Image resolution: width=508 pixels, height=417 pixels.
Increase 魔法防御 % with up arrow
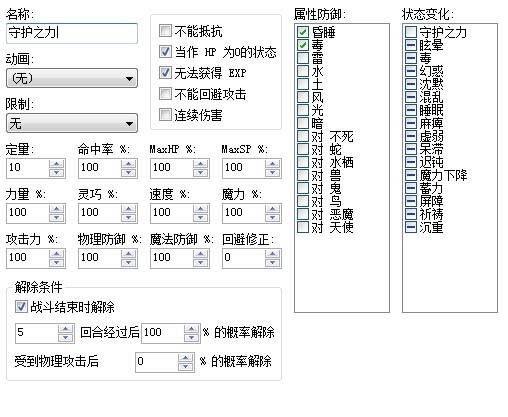pos(200,254)
